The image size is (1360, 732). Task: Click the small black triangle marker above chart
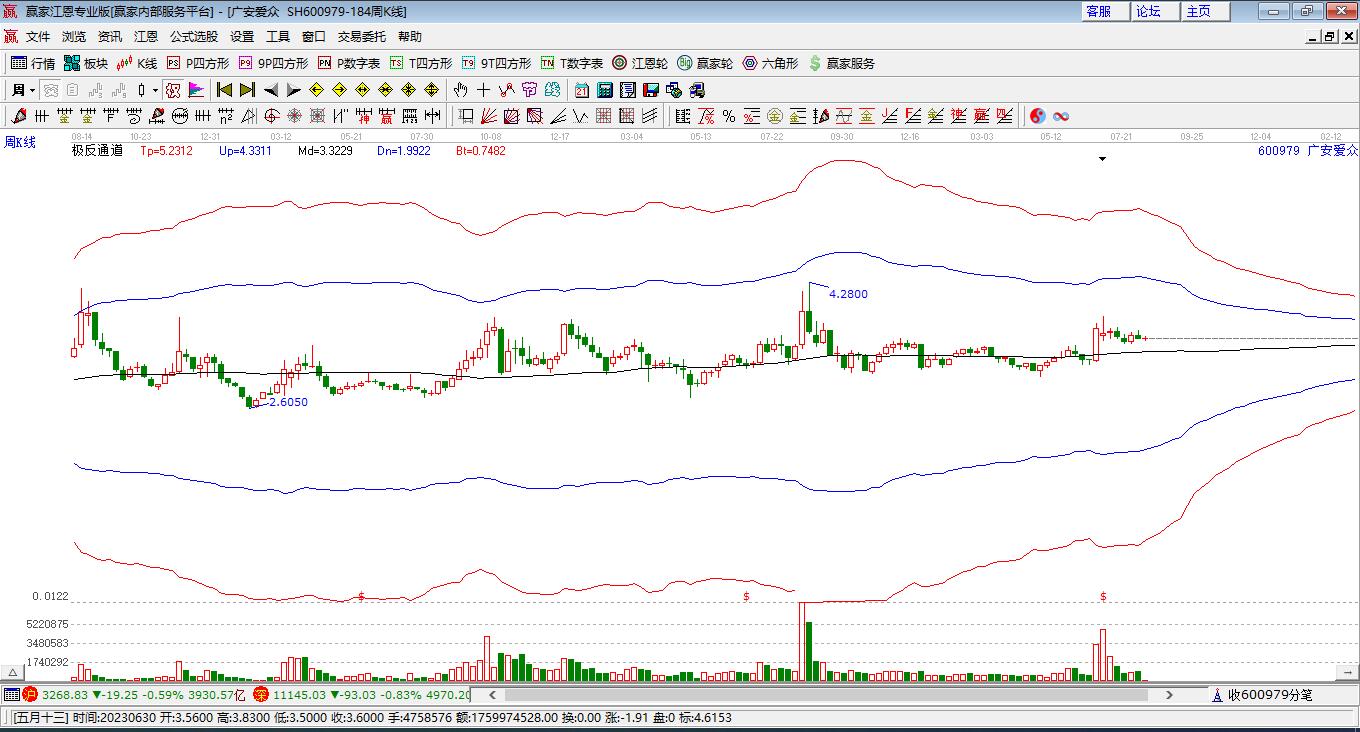coord(1102,158)
